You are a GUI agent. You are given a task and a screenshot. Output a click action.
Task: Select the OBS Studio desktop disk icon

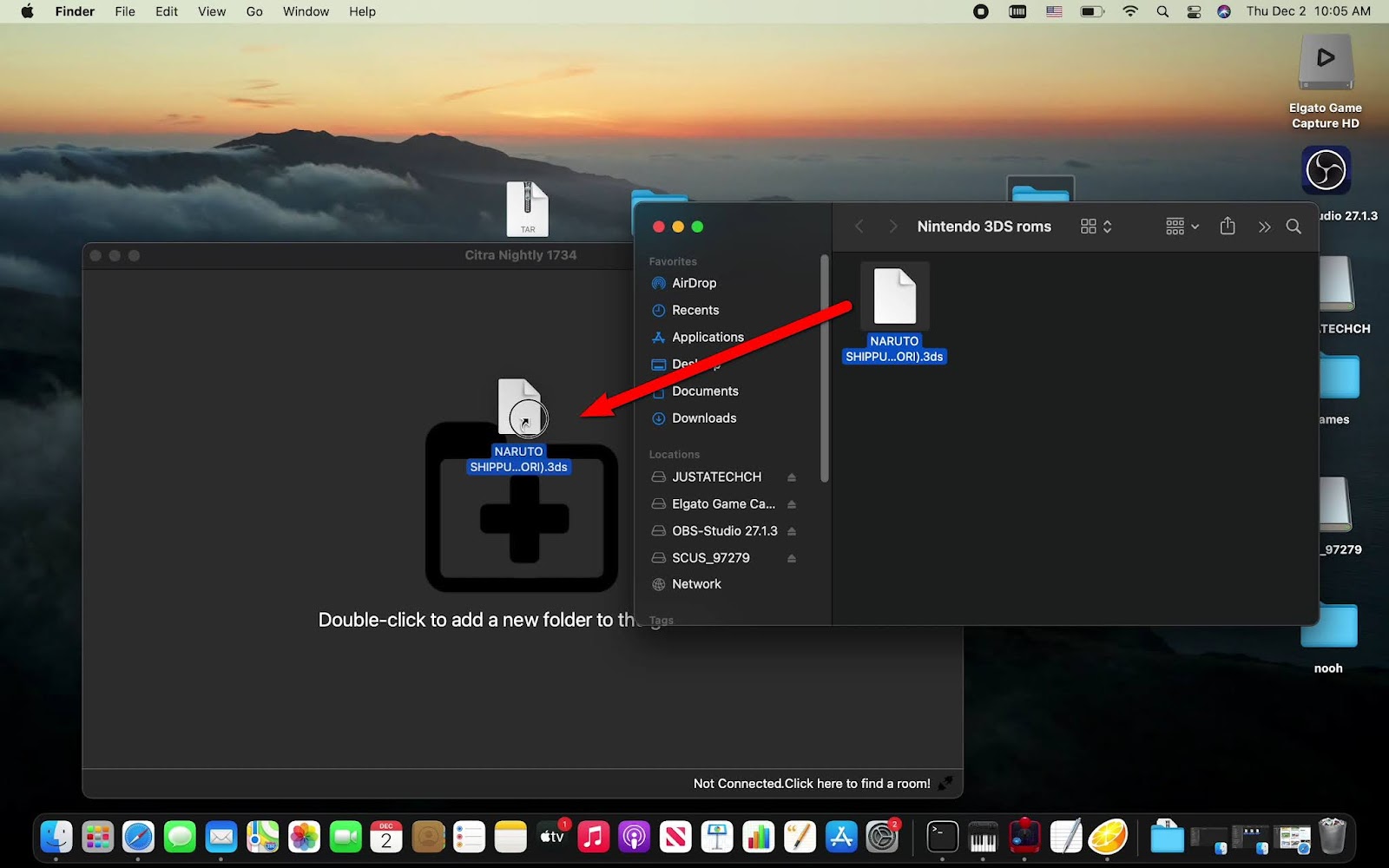pyautogui.click(x=1326, y=170)
